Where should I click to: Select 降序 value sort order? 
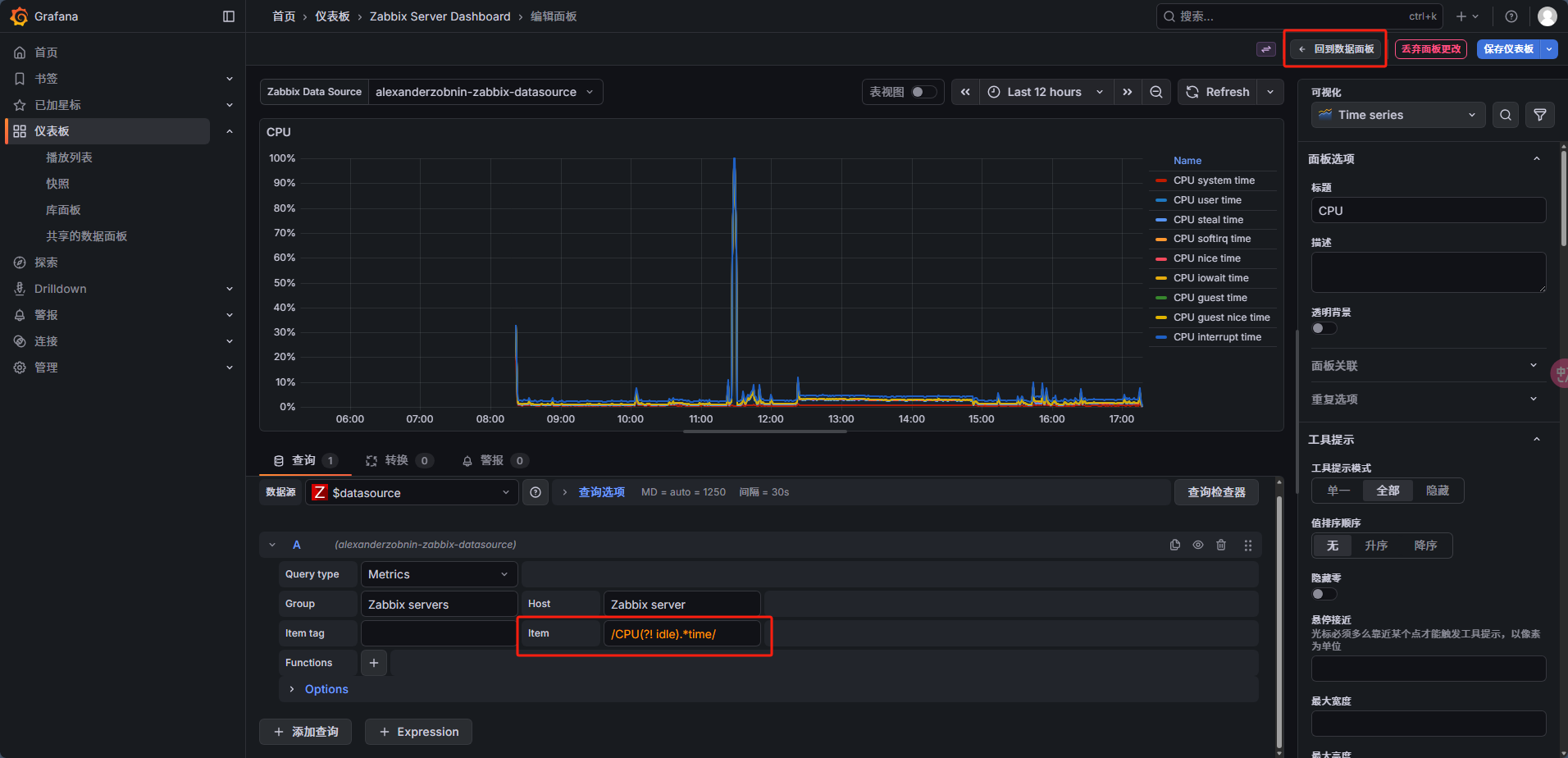[x=1425, y=546]
